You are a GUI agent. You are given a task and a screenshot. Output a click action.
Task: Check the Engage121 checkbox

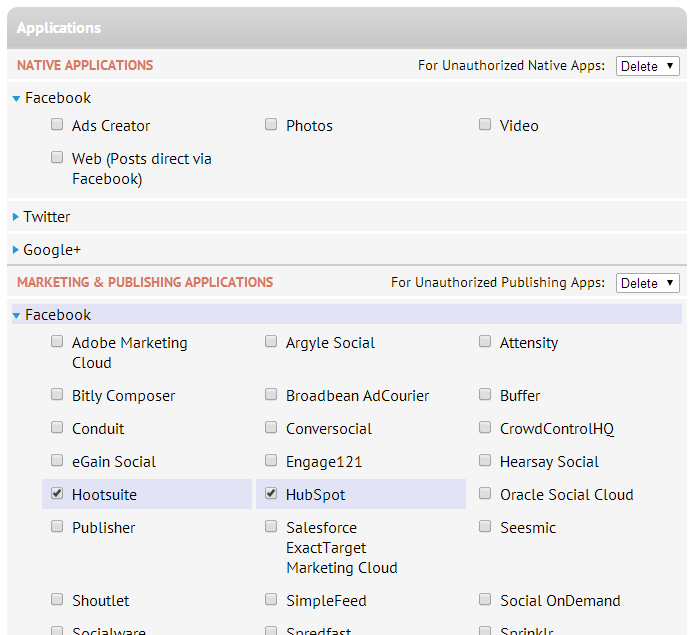coord(271,460)
